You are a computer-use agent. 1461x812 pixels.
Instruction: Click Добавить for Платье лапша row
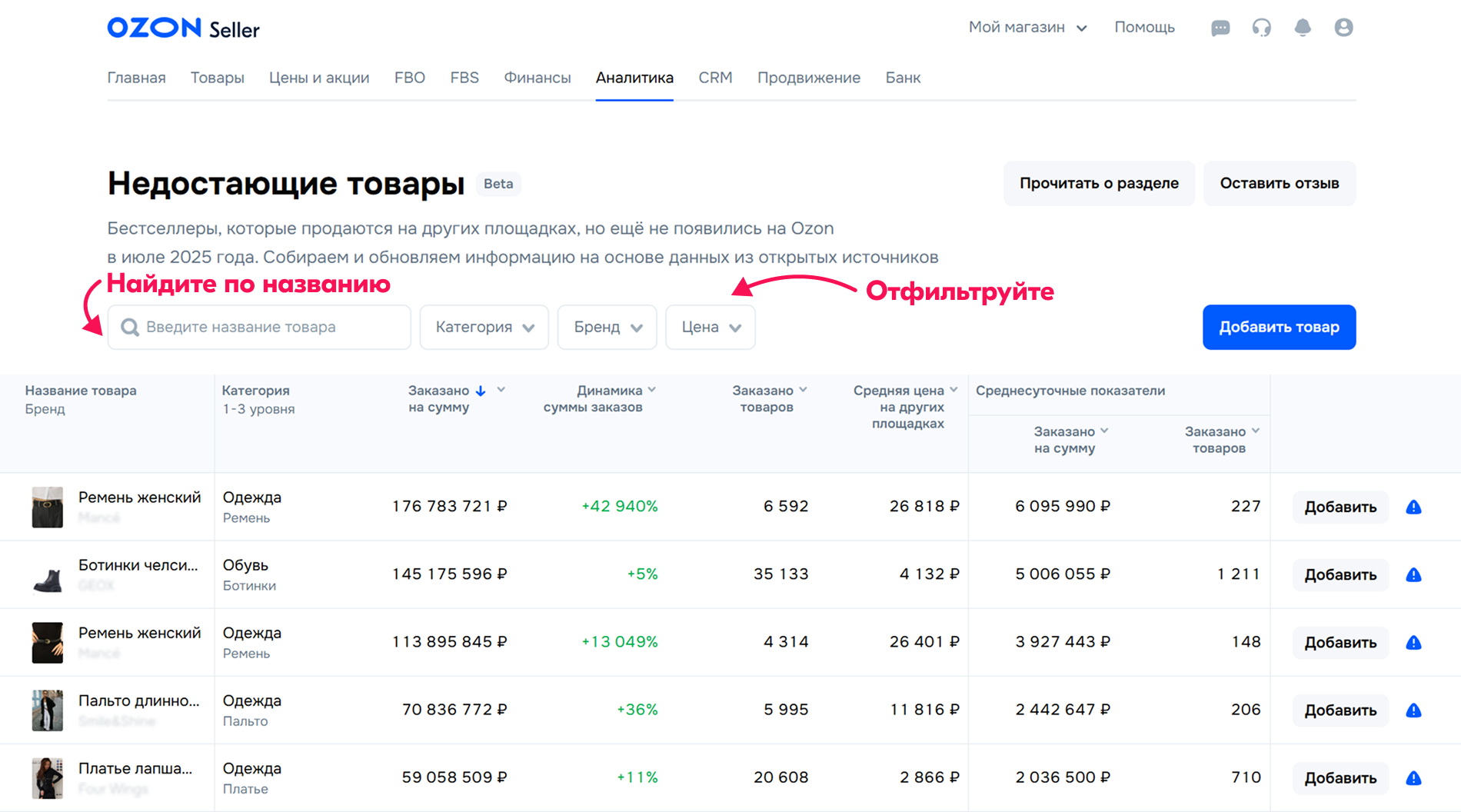pyautogui.click(x=1340, y=778)
